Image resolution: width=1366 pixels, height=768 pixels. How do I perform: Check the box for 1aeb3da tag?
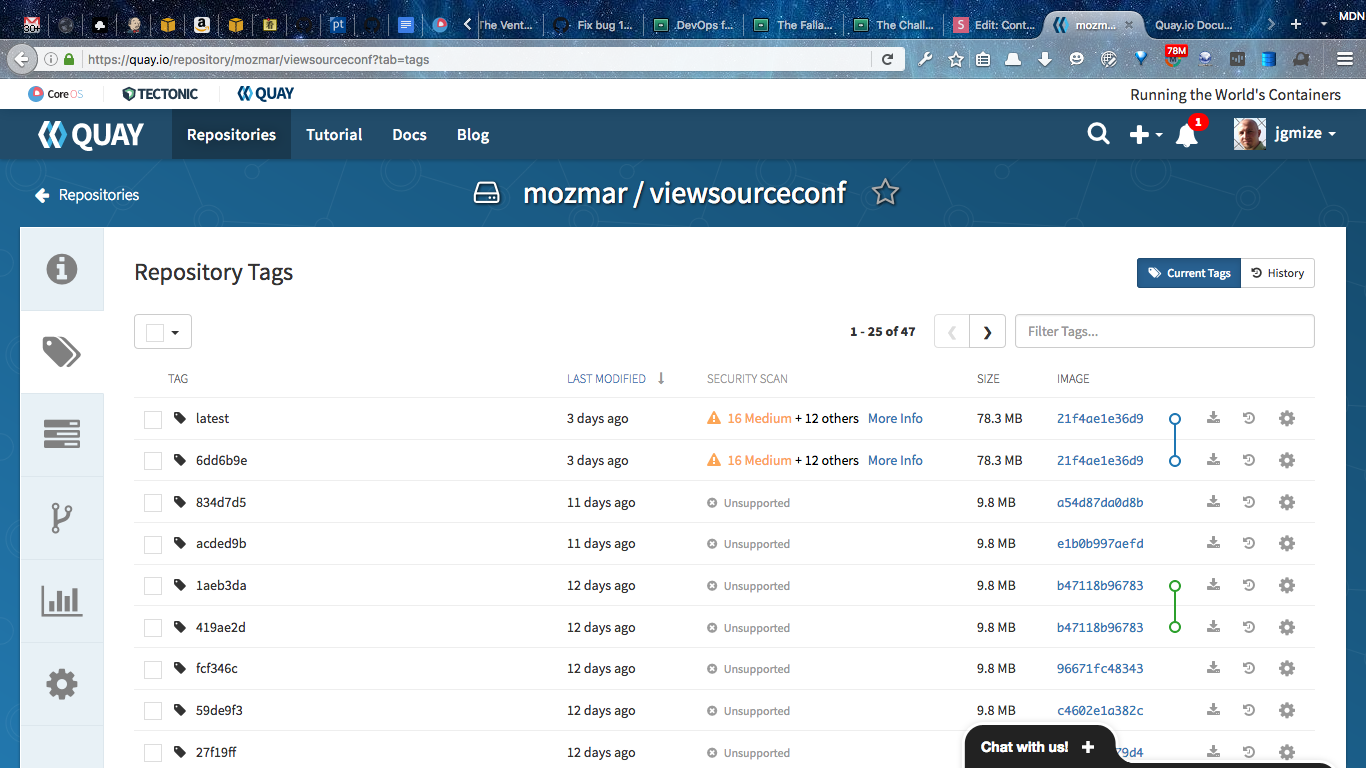[153, 586]
